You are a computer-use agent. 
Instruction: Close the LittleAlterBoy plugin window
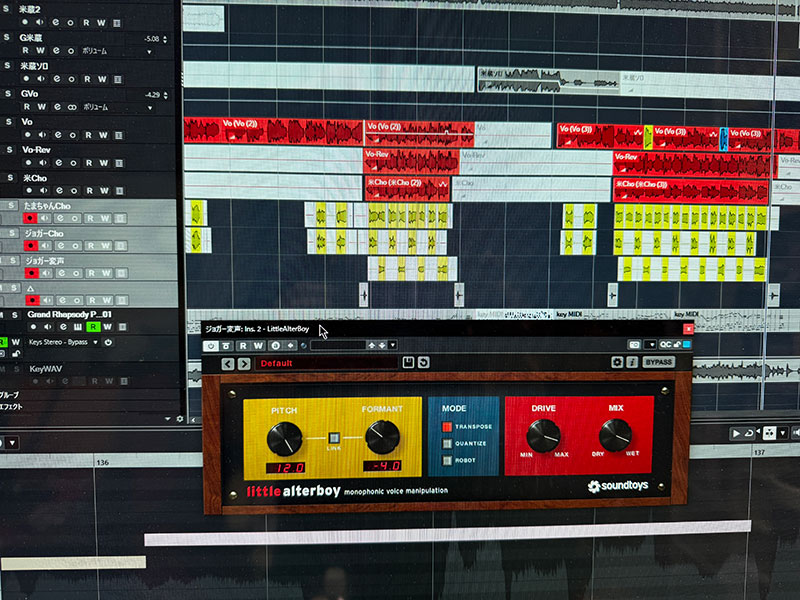coord(688,329)
